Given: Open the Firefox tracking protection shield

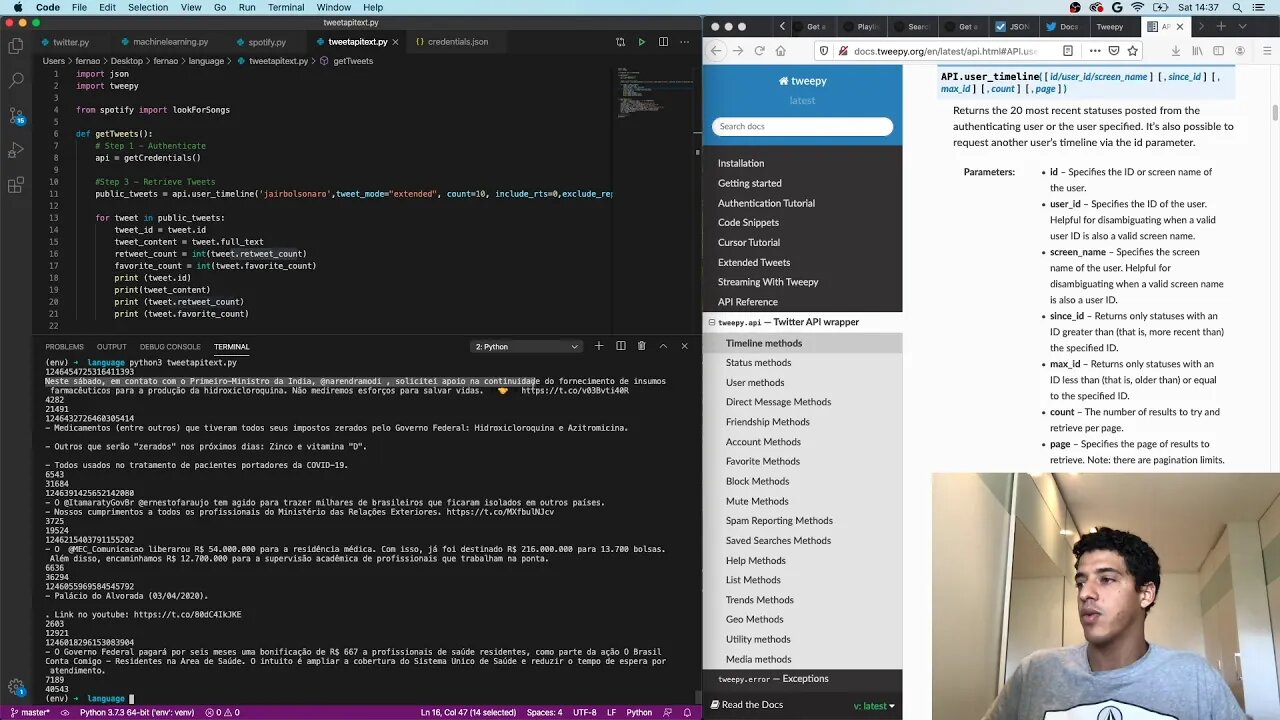Looking at the screenshot, I should (823, 51).
